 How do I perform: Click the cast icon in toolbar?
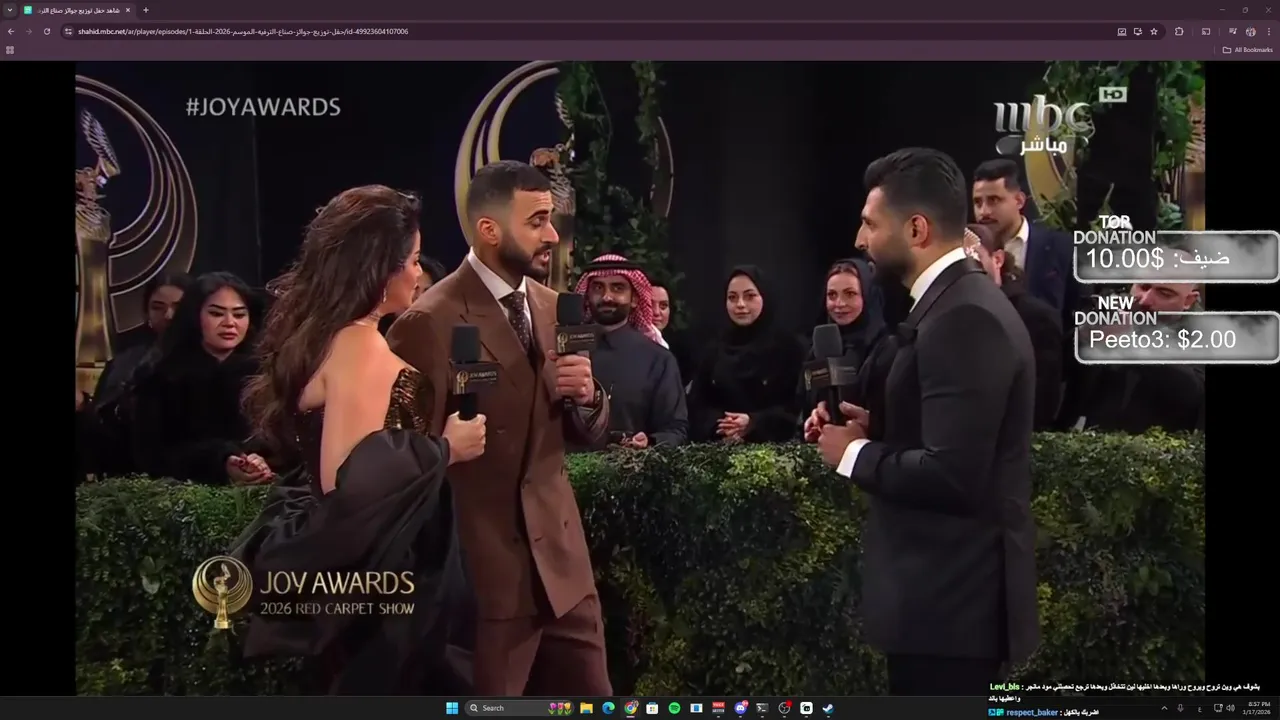(1206, 31)
